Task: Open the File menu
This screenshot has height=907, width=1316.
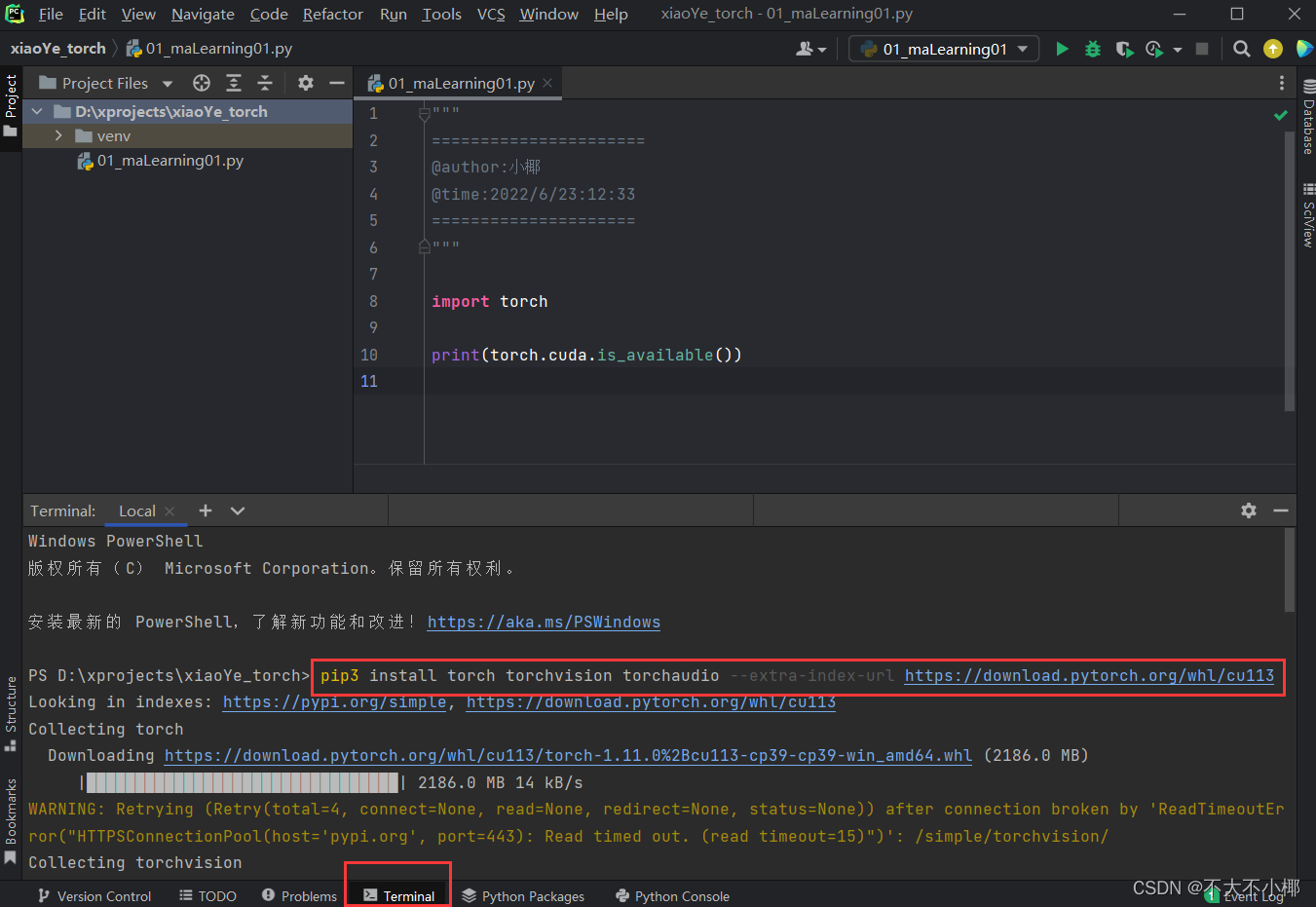Action: (51, 14)
